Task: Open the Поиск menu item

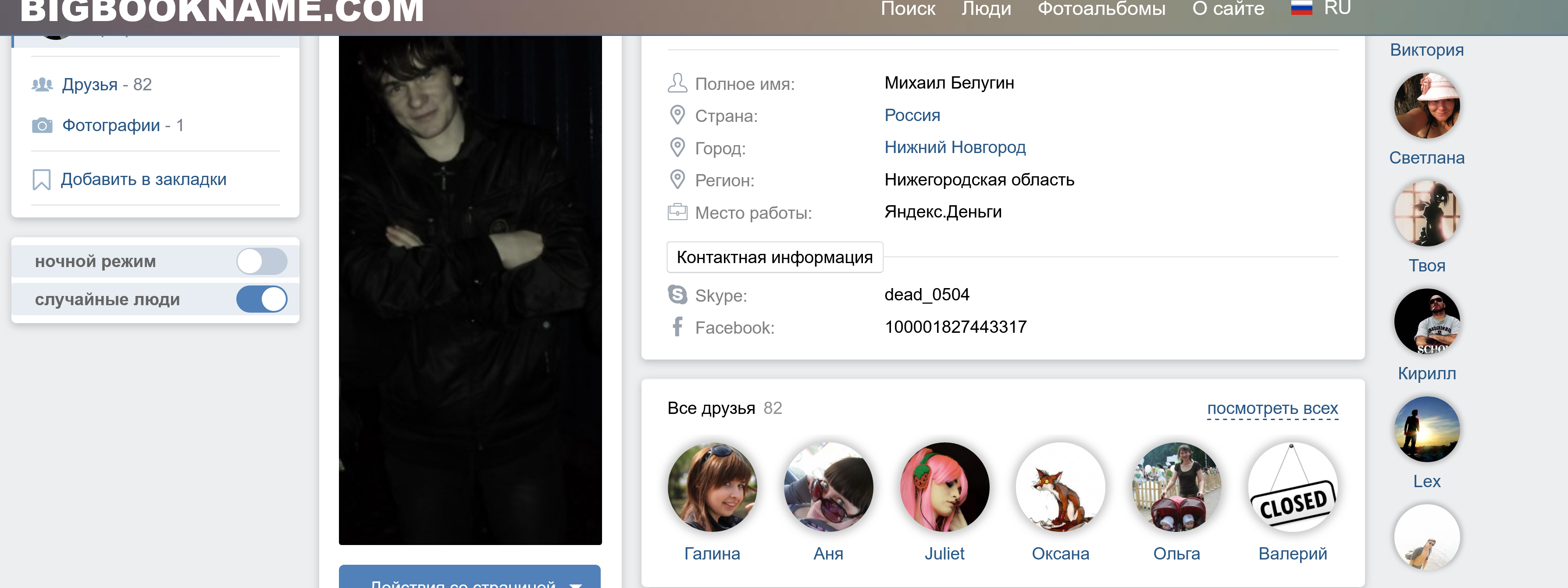Action: pos(908,8)
